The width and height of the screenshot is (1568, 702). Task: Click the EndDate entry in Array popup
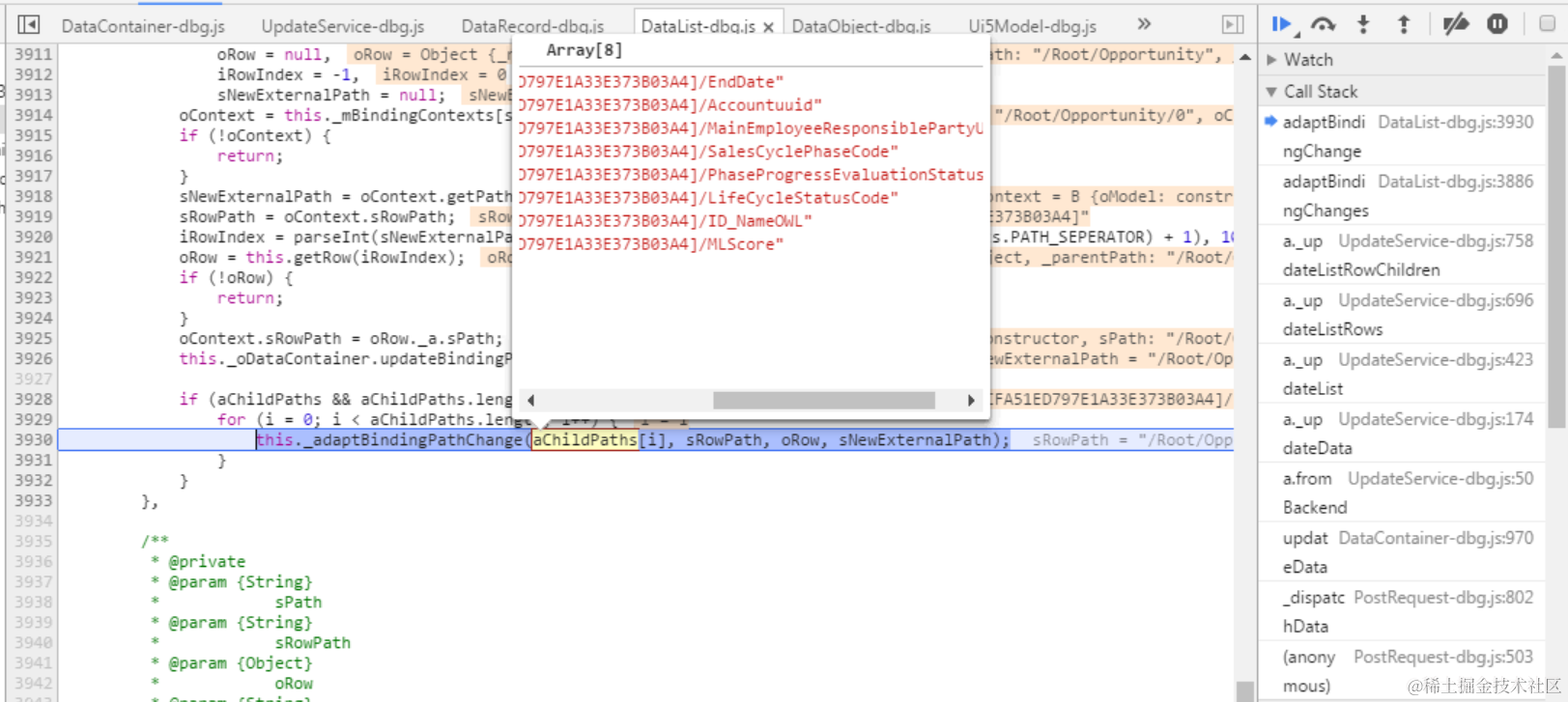[651, 82]
